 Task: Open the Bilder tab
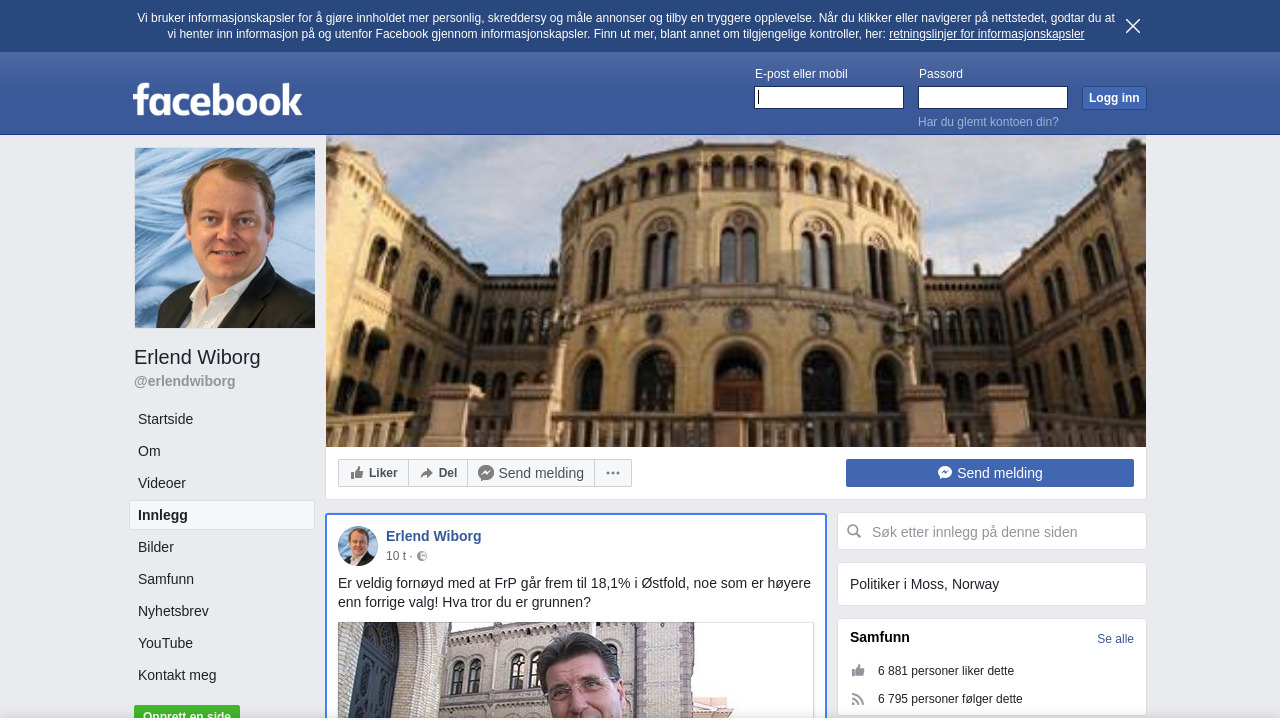tap(222, 547)
